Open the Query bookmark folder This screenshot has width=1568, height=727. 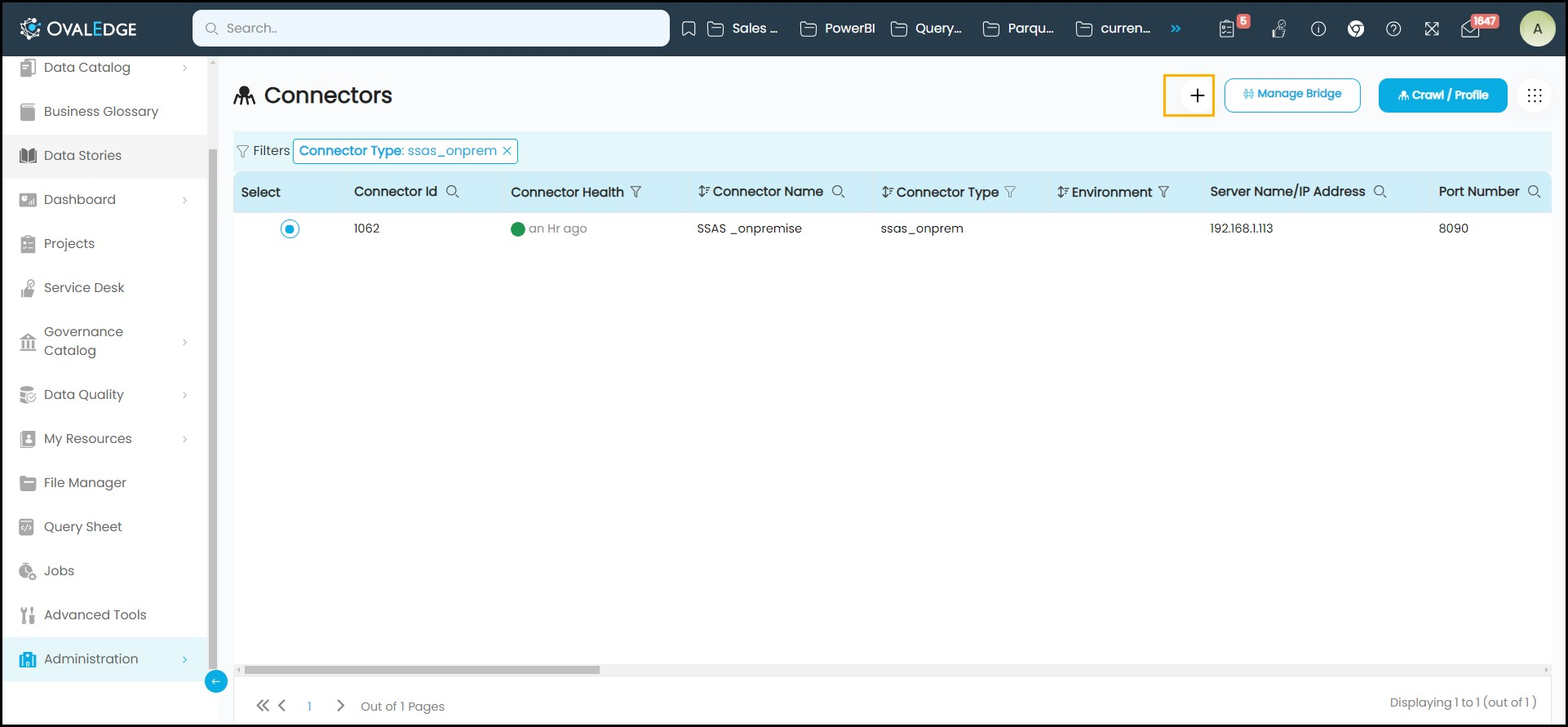tap(926, 29)
